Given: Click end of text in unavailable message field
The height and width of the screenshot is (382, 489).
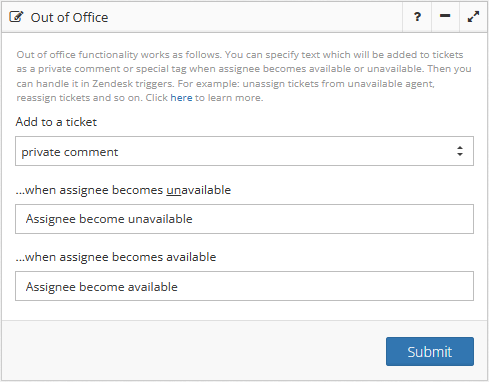Looking at the screenshot, I should (x=193, y=219).
